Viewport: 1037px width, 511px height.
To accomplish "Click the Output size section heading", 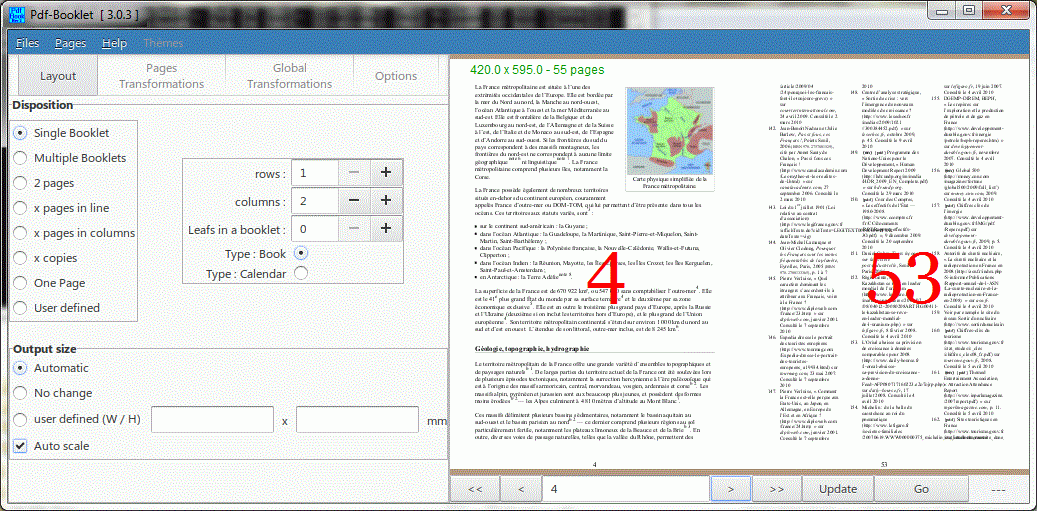I will [45, 349].
